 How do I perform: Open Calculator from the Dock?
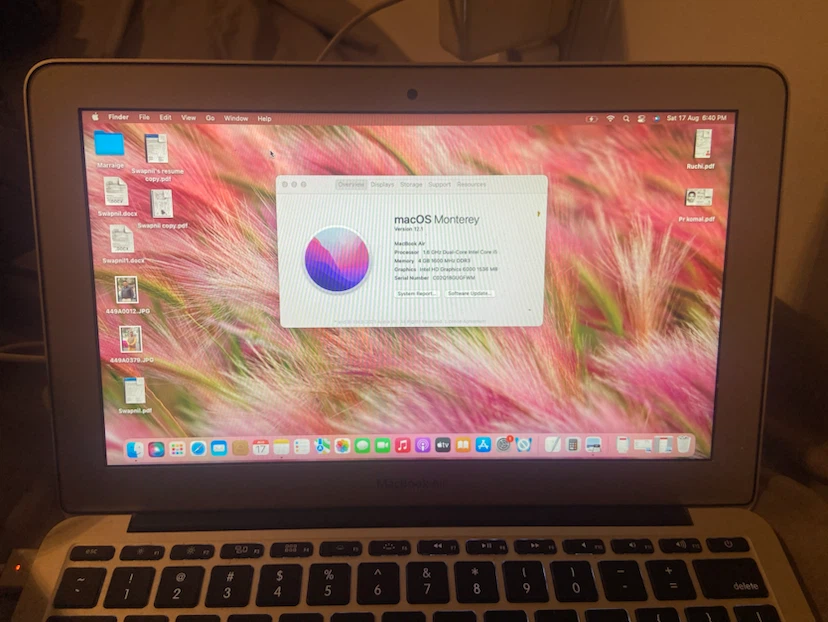point(573,445)
